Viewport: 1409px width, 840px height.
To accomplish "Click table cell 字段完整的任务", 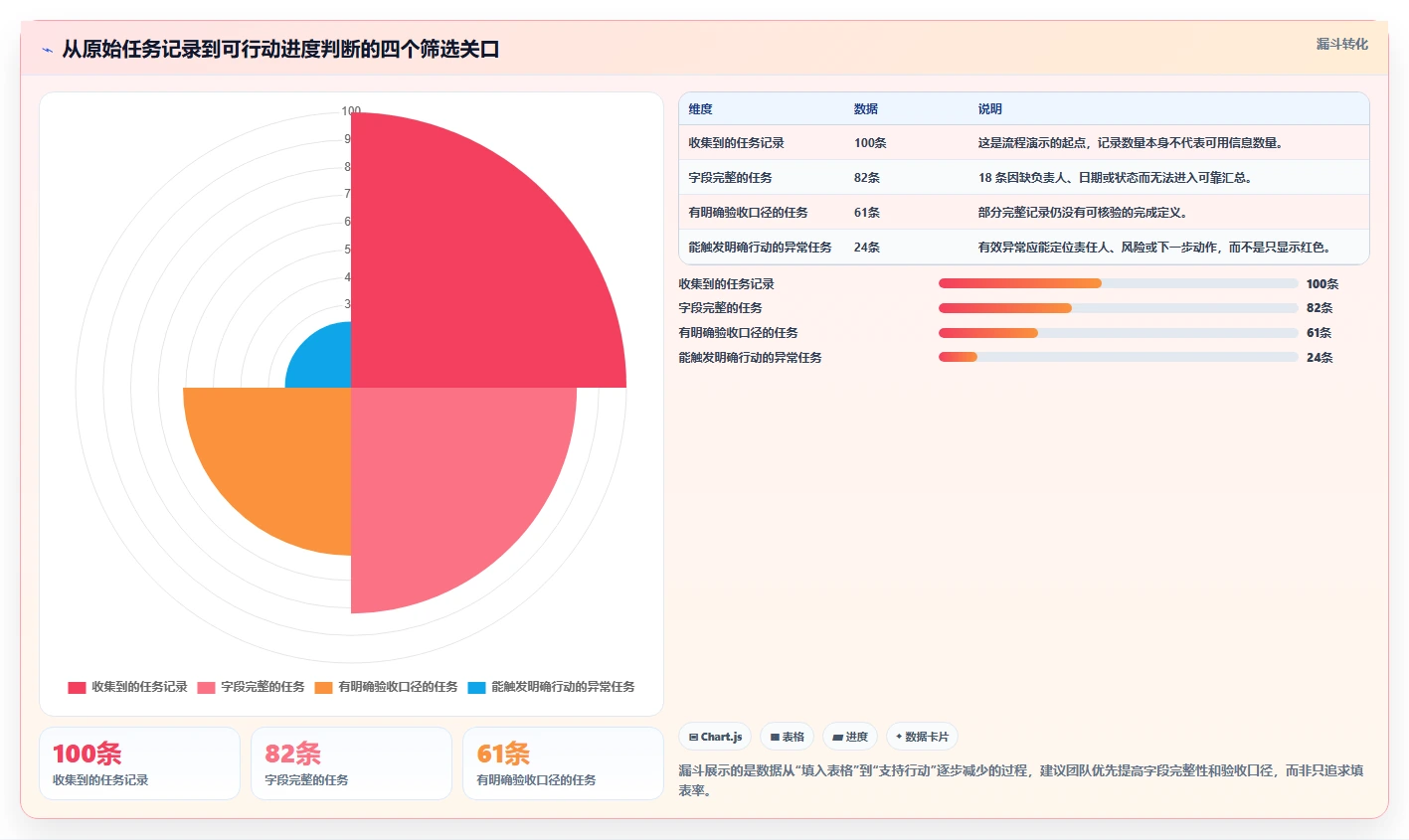I will pyautogui.click(x=731, y=178).
